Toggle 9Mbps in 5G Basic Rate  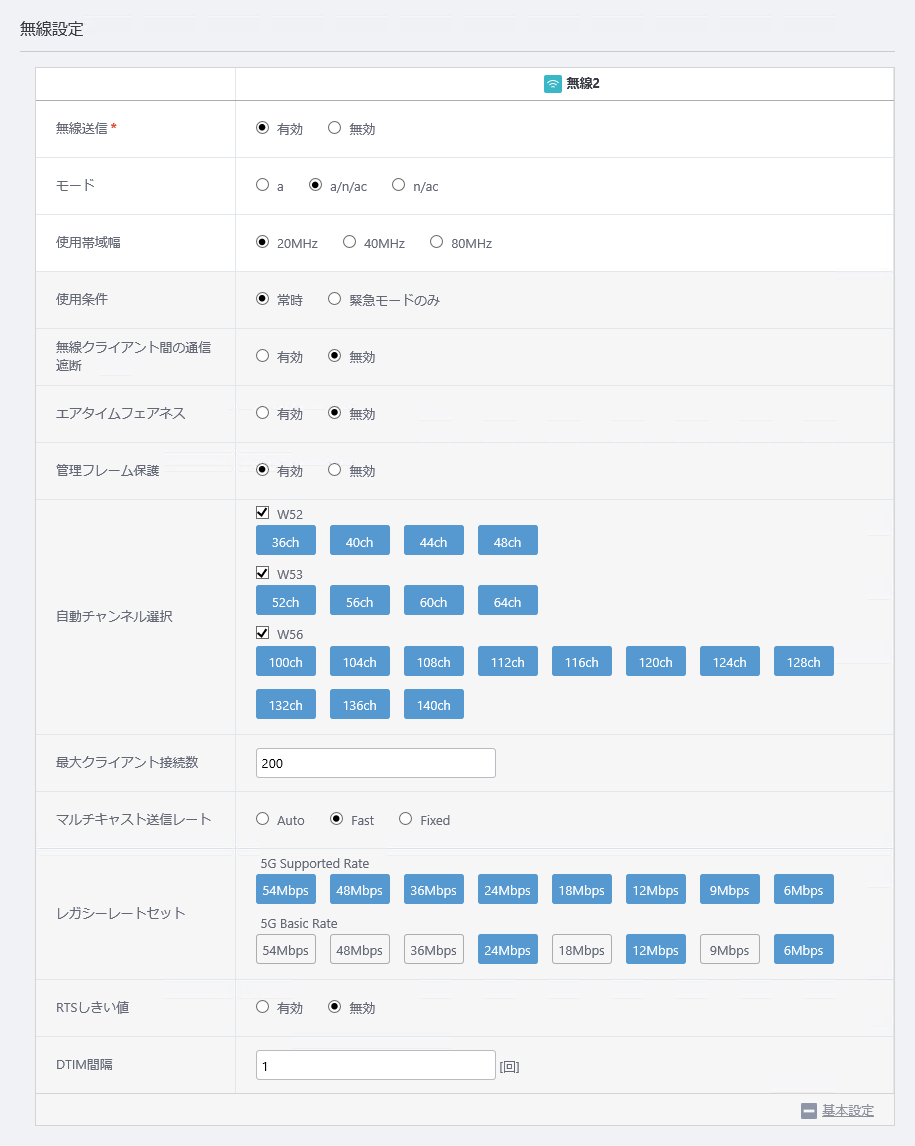pyautogui.click(x=729, y=949)
